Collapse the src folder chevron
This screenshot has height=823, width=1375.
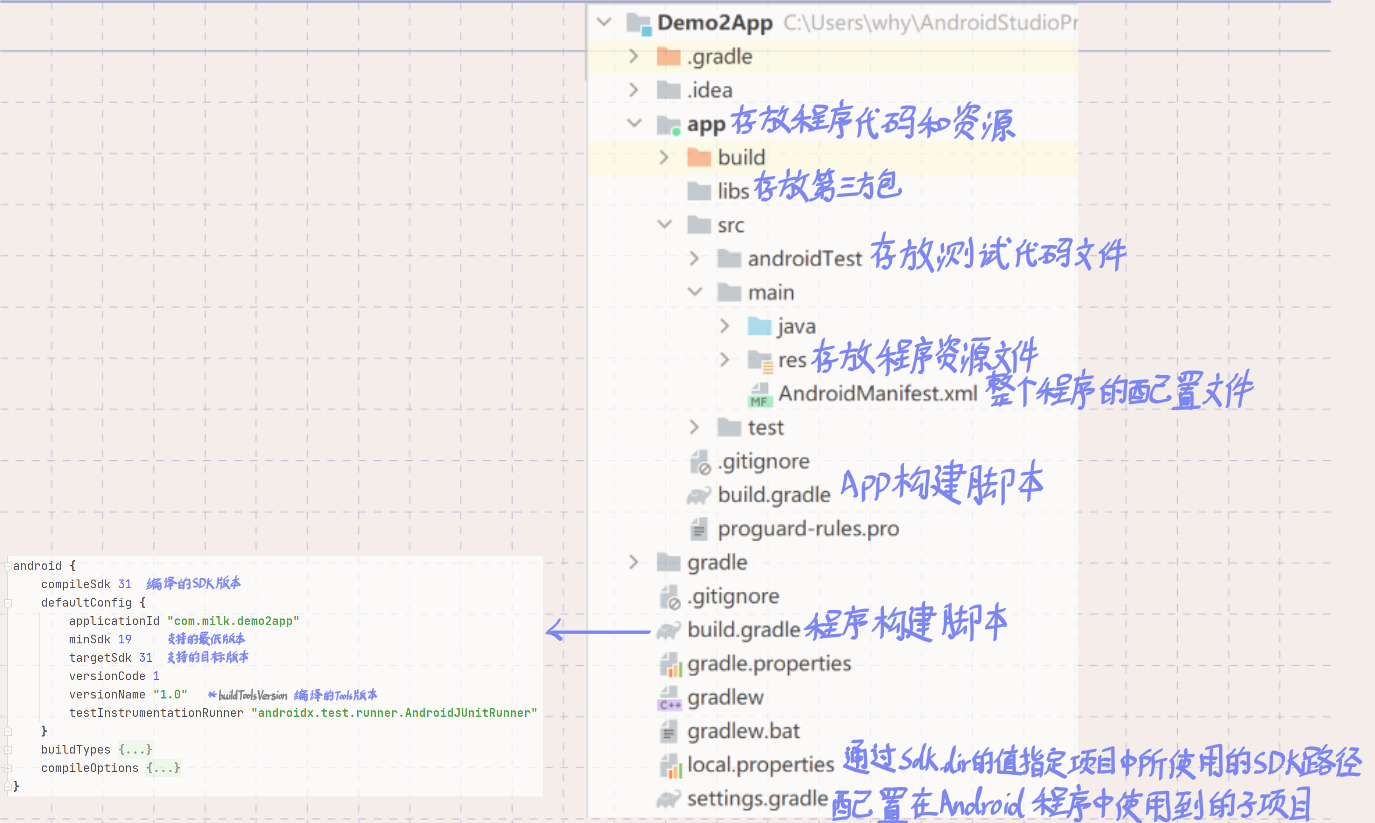pos(664,225)
